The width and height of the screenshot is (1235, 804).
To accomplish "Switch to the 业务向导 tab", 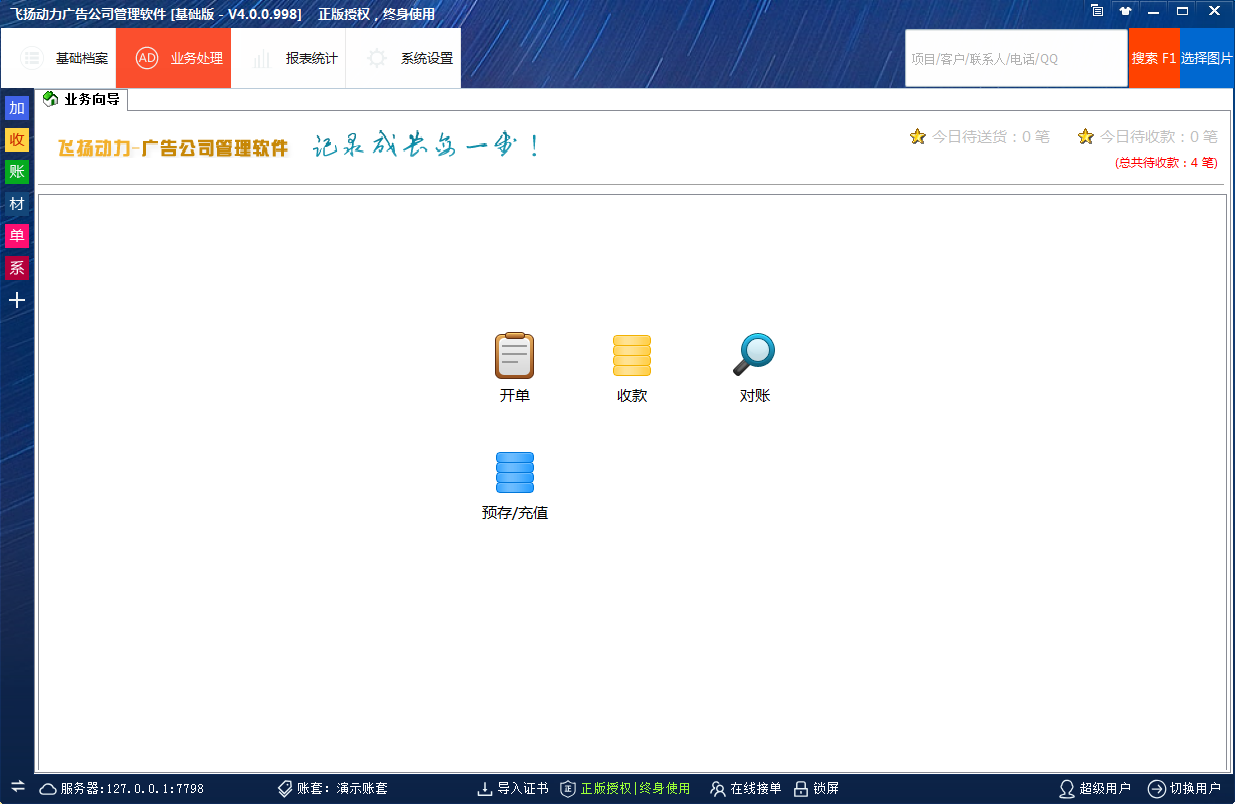I will [x=83, y=99].
